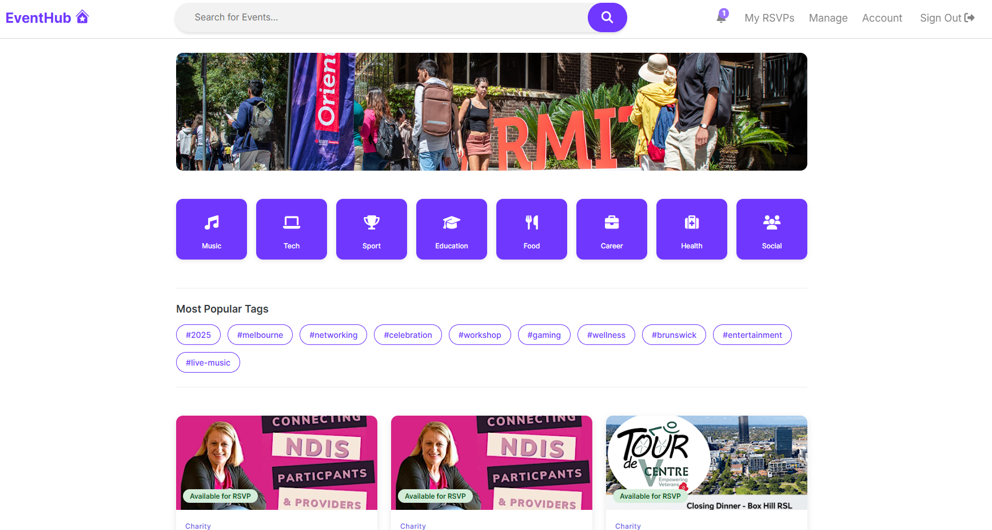Screen dimensions: 992x530
Task: Browse the Education category tile
Action: pos(451,229)
